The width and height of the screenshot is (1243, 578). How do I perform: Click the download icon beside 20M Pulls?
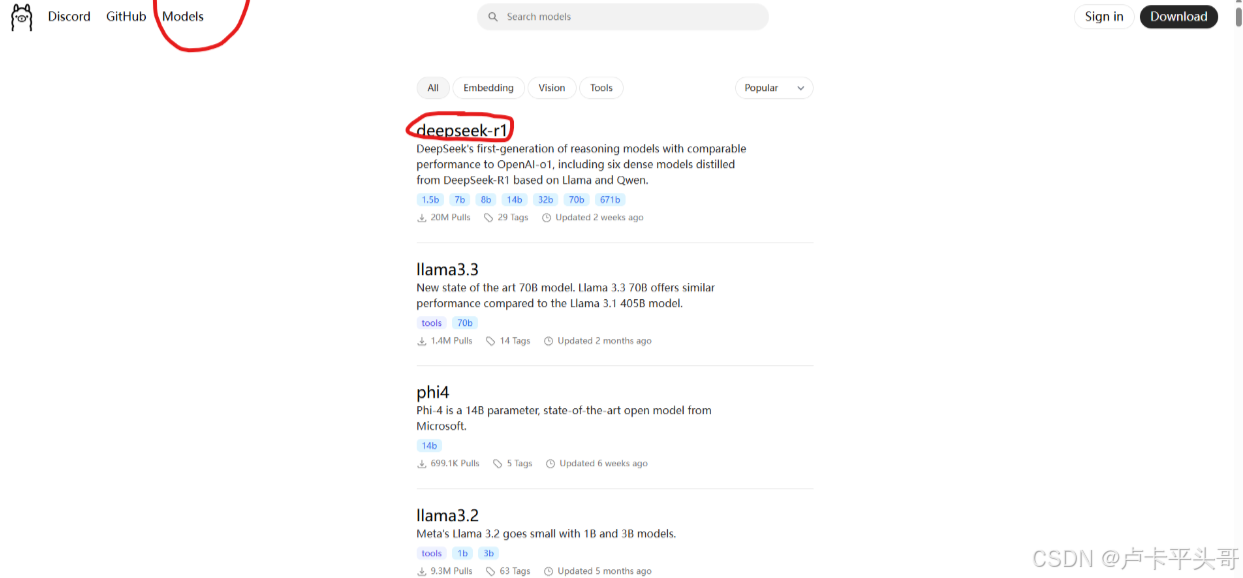click(x=421, y=218)
